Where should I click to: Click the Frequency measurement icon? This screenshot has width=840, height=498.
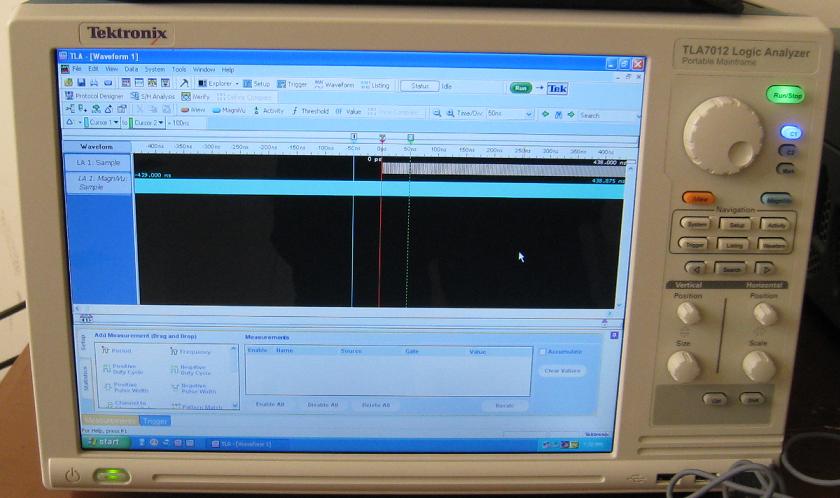[x=190, y=352]
